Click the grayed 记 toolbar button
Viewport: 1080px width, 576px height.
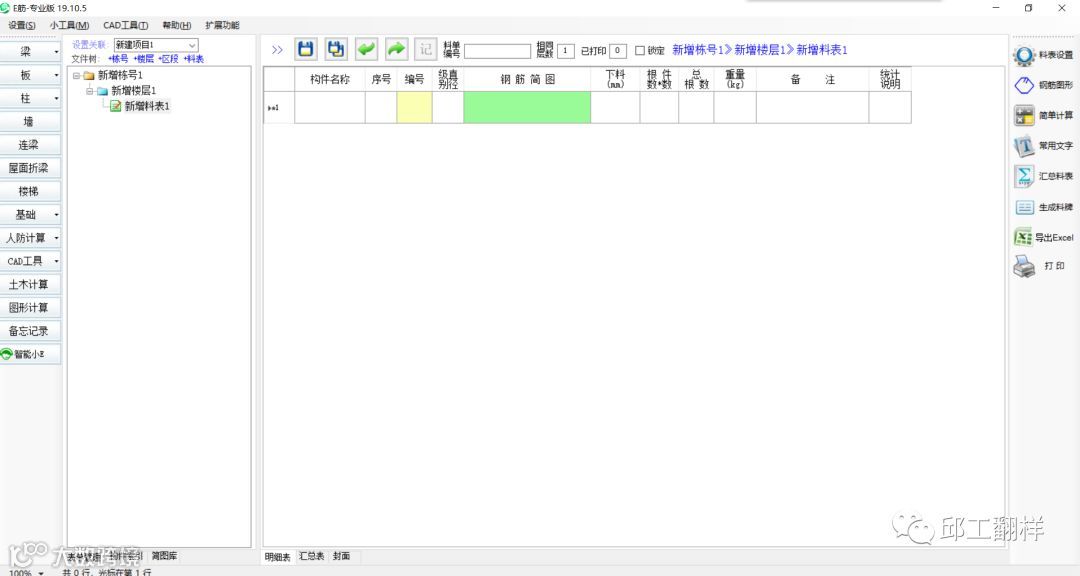pyautogui.click(x=426, y=49)
